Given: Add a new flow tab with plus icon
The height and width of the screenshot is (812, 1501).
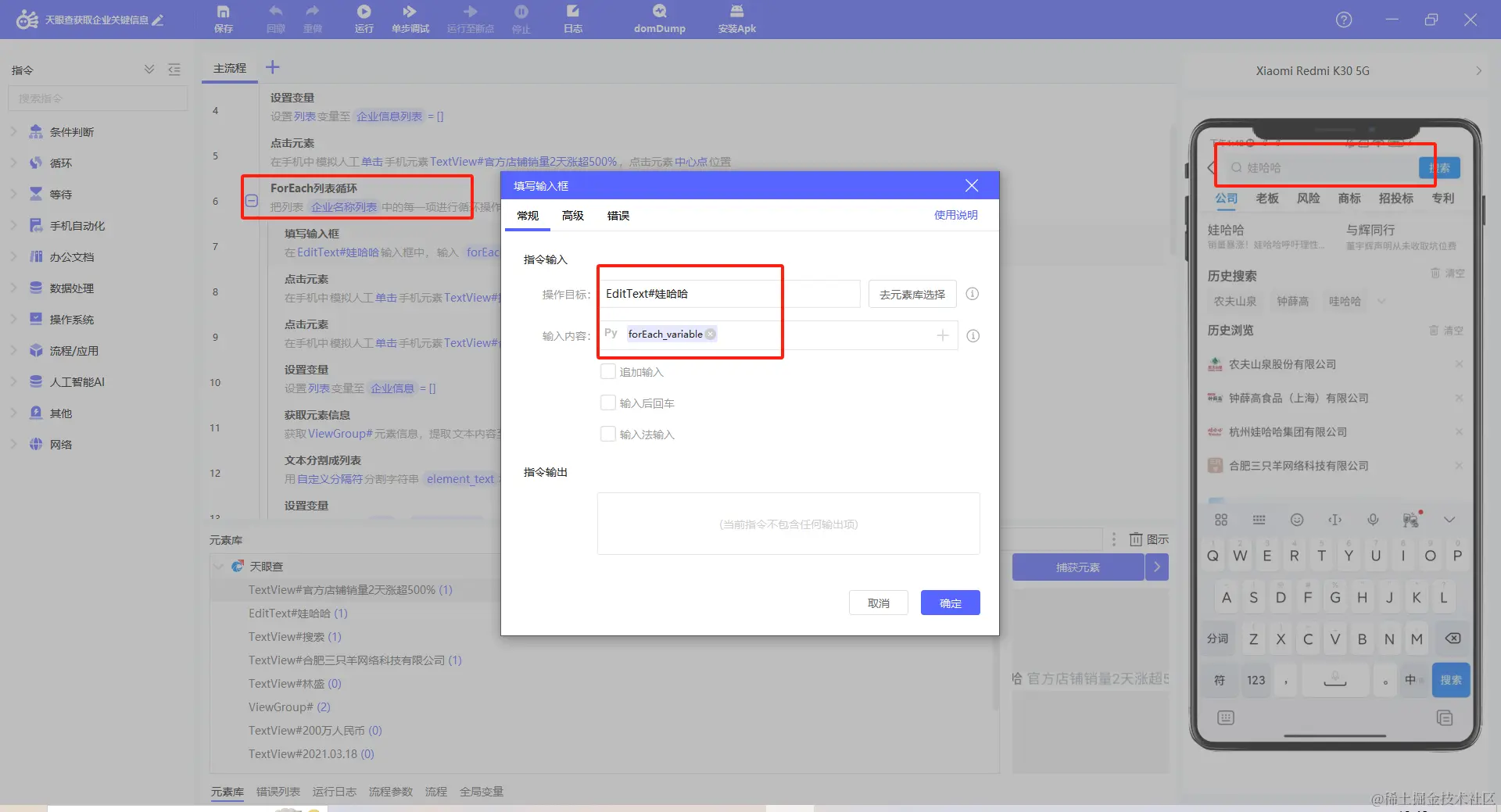Looking at the screenshot, I should point(272,68).
